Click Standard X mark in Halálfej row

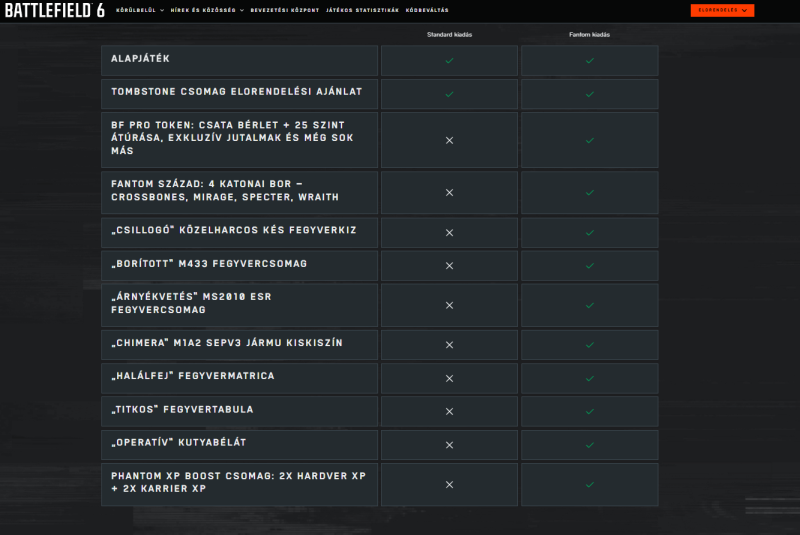click(x=449, y=378)
